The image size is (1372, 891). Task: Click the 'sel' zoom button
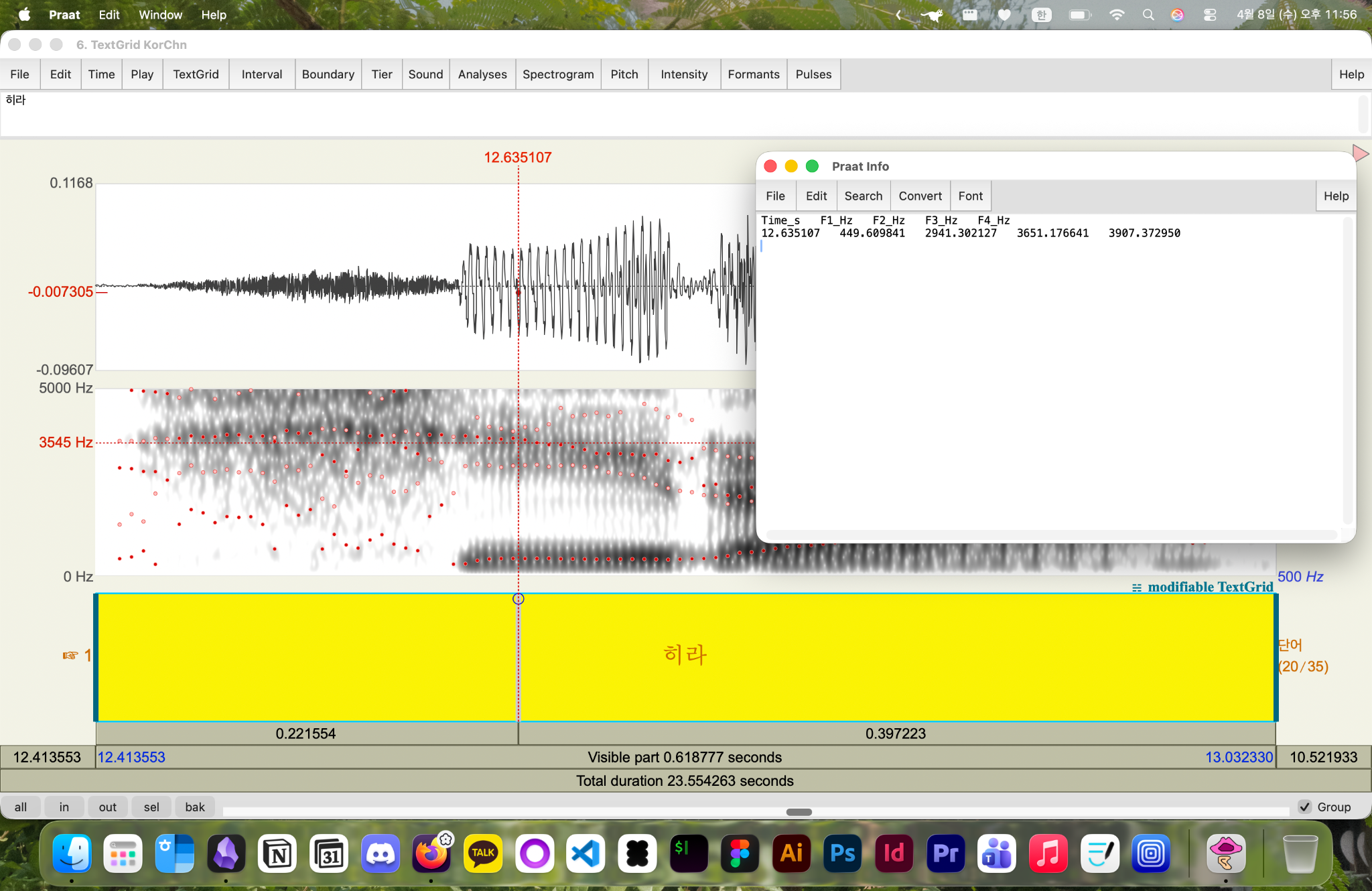click(x=151, y=807)
